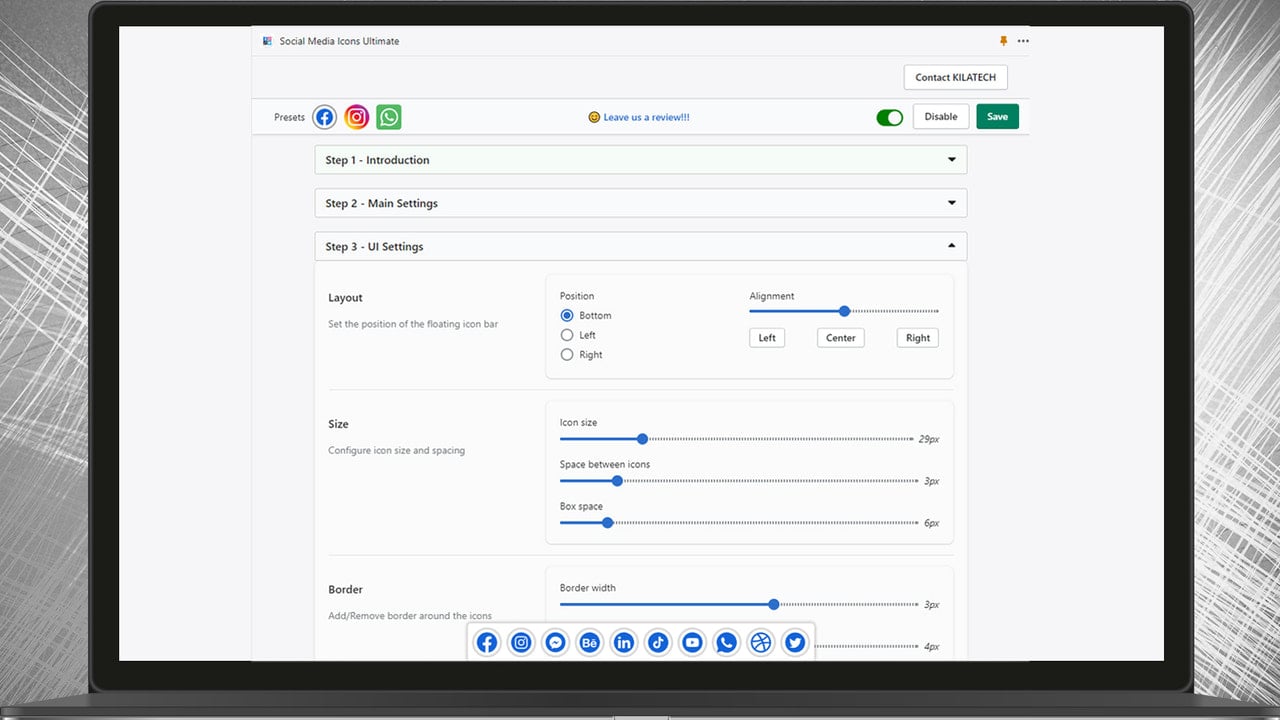Click the Behance icon in floating bar
Image resolution: width=1280 pixels, height=720 pixels.
(x=589, y=643)
